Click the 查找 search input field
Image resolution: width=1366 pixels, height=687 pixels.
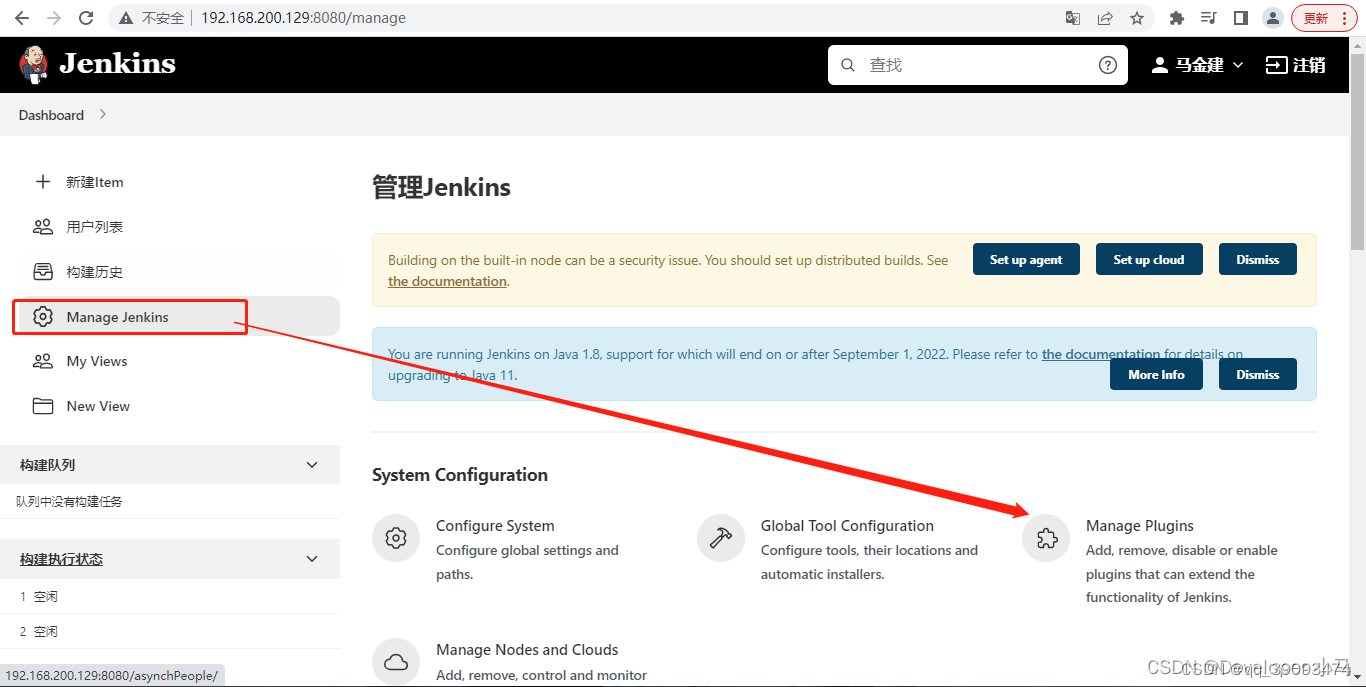977,65
